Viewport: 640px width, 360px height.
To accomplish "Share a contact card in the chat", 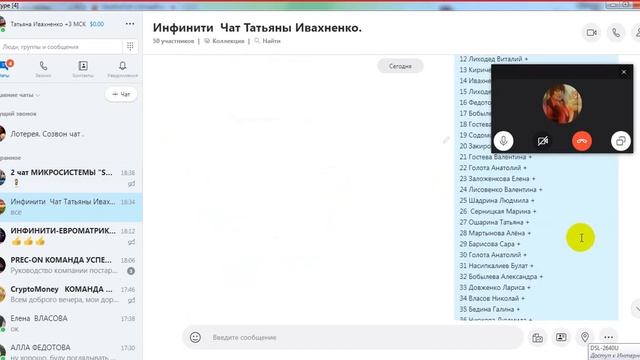I will [x=561, y=337].
